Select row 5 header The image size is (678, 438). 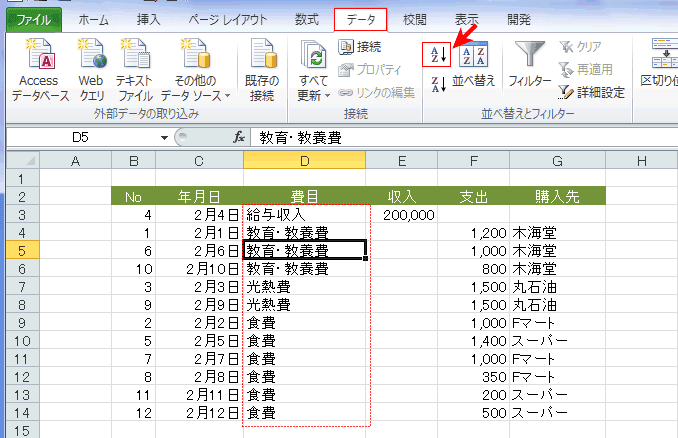click(x=22, y=251)
